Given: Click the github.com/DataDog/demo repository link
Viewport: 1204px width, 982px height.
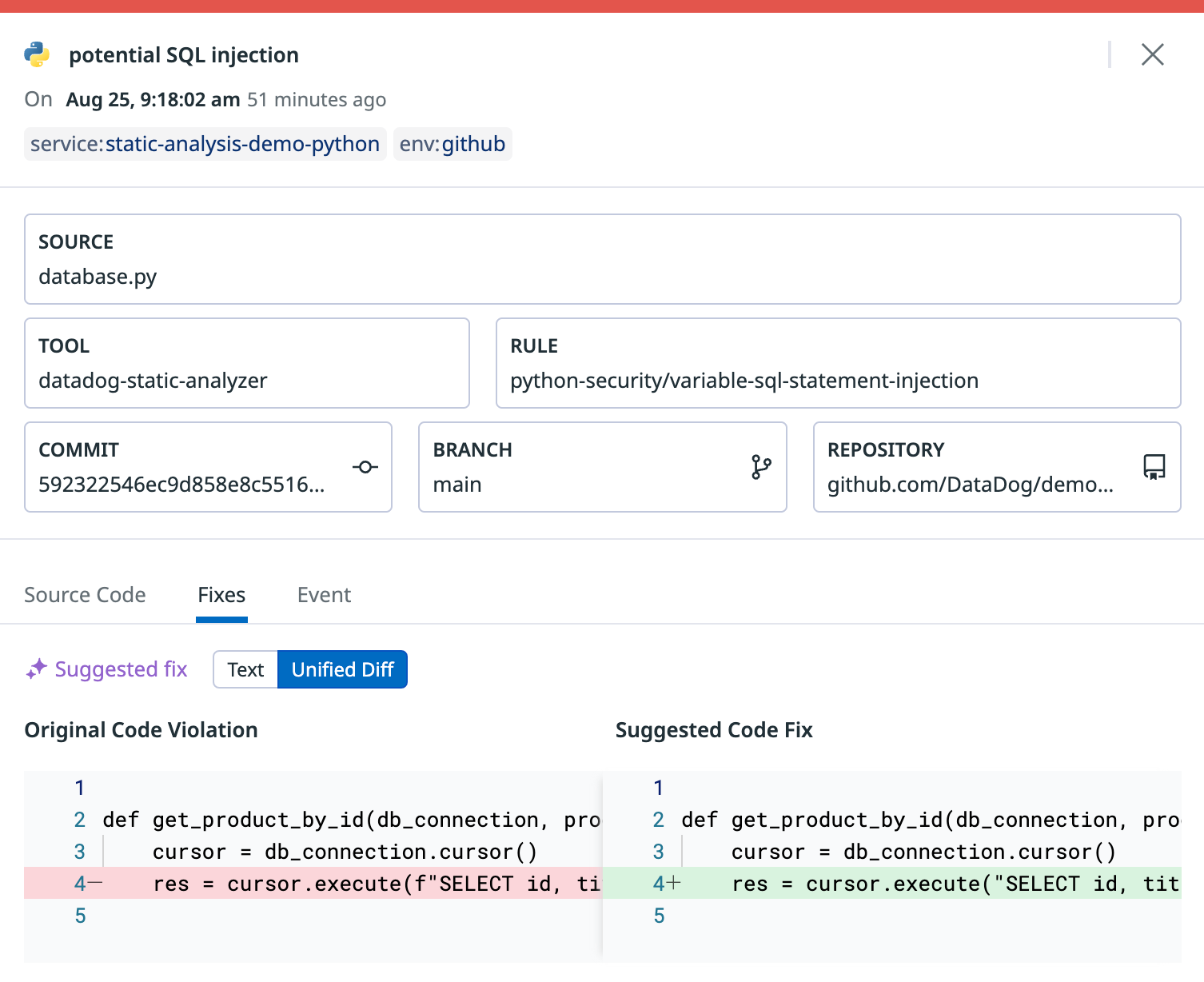Looking at the screenshot, I should coord(970,485).
